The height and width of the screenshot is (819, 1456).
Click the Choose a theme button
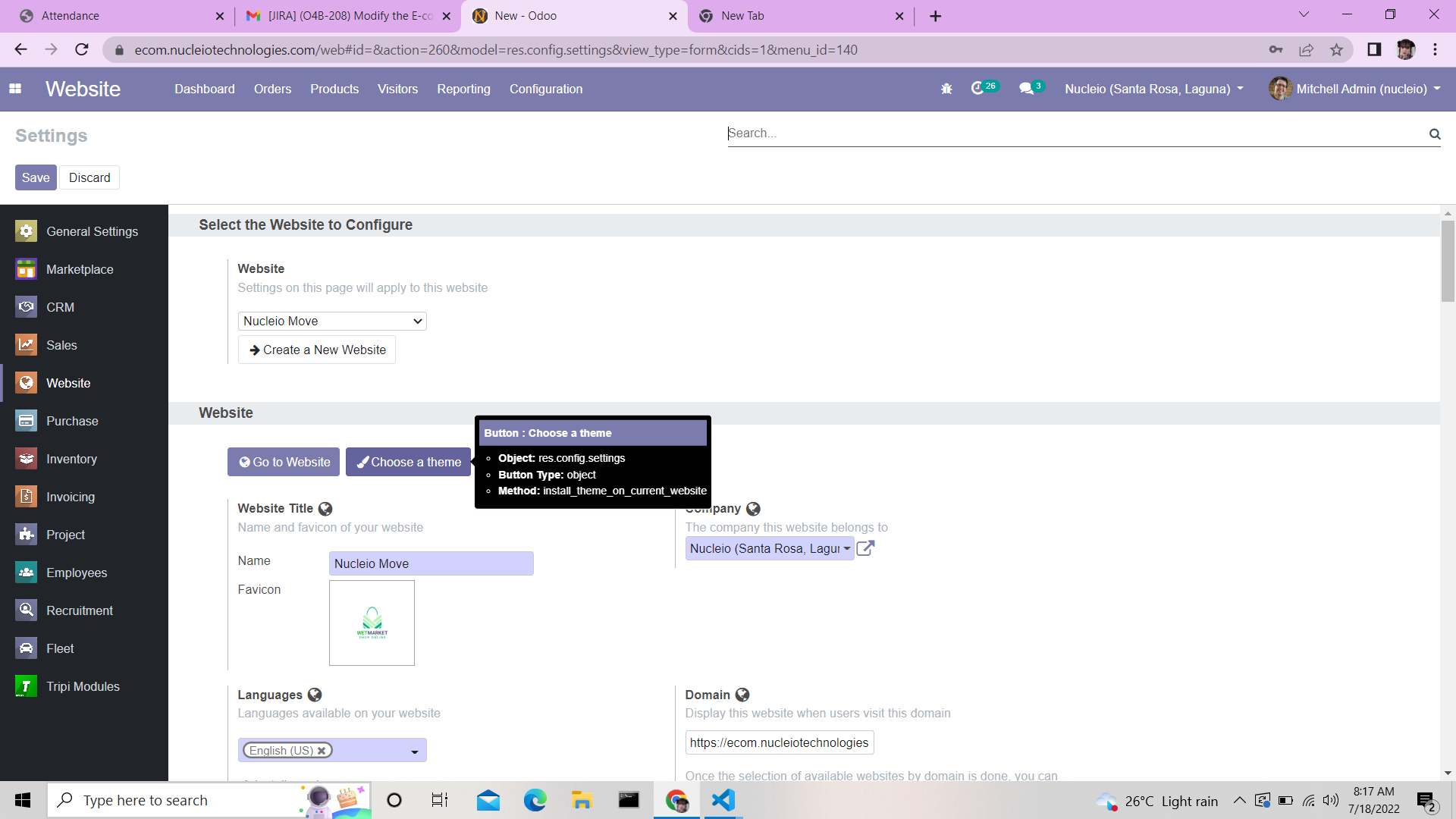[x=409, y=462]
